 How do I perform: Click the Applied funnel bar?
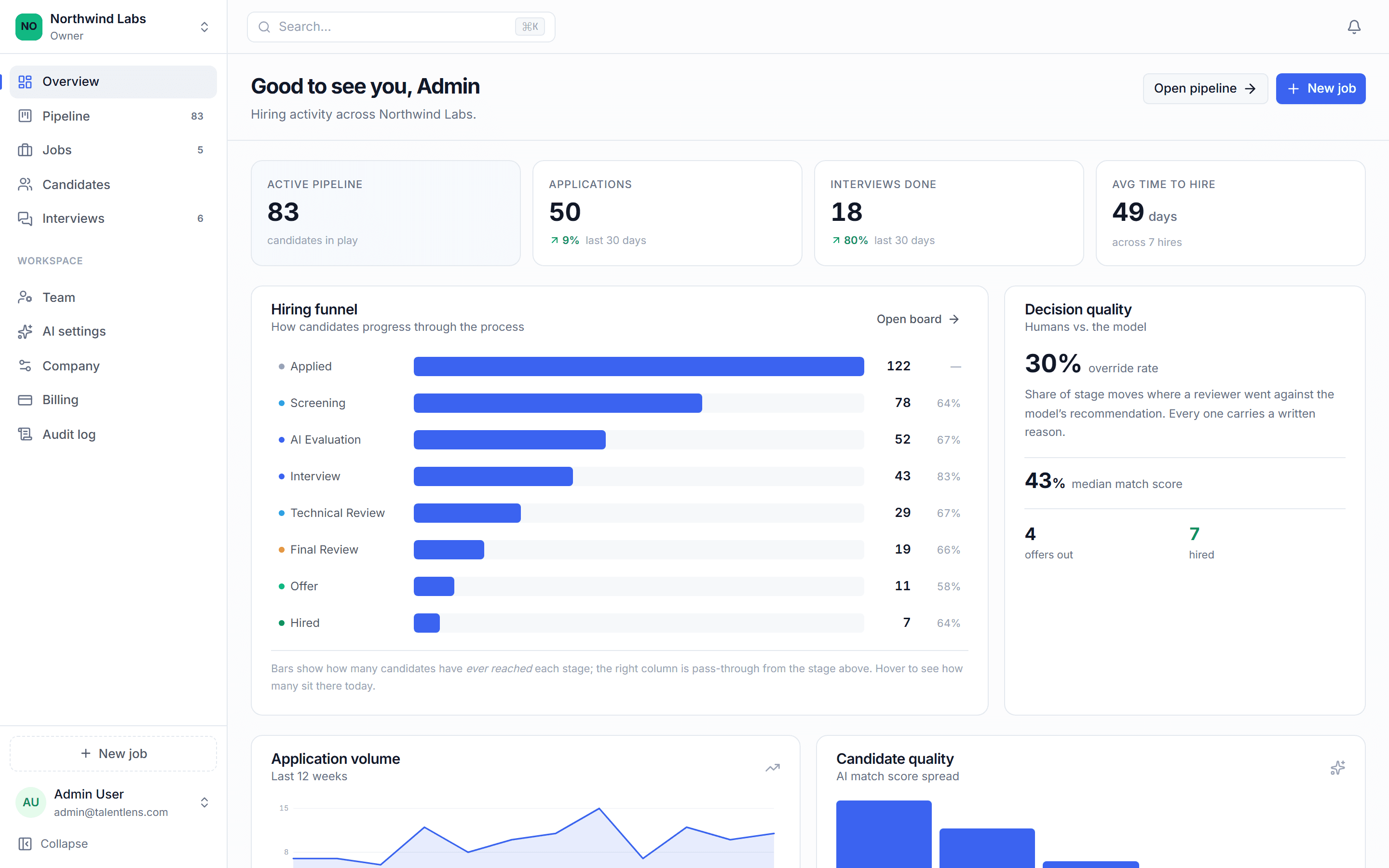638,366
